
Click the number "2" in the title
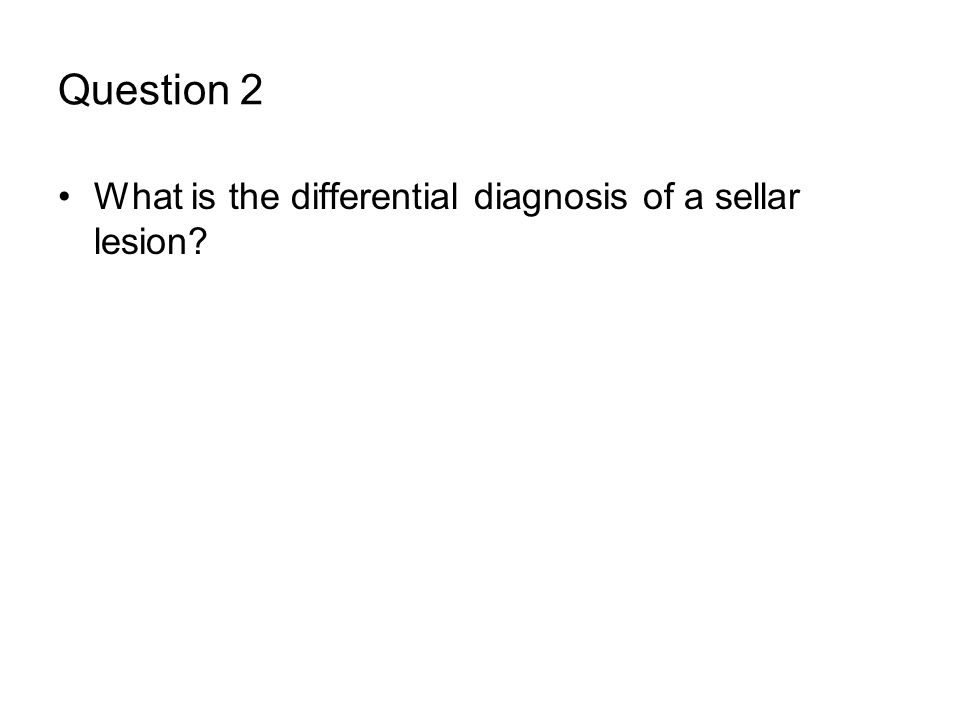coord(251,90)
